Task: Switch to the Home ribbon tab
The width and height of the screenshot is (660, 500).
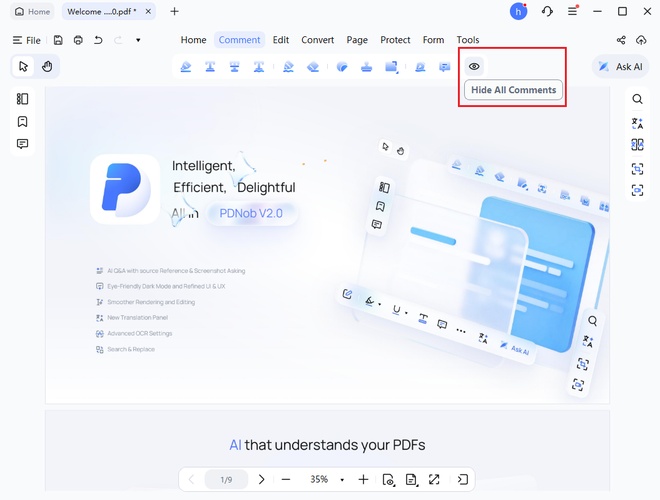Action: [194, 40]
